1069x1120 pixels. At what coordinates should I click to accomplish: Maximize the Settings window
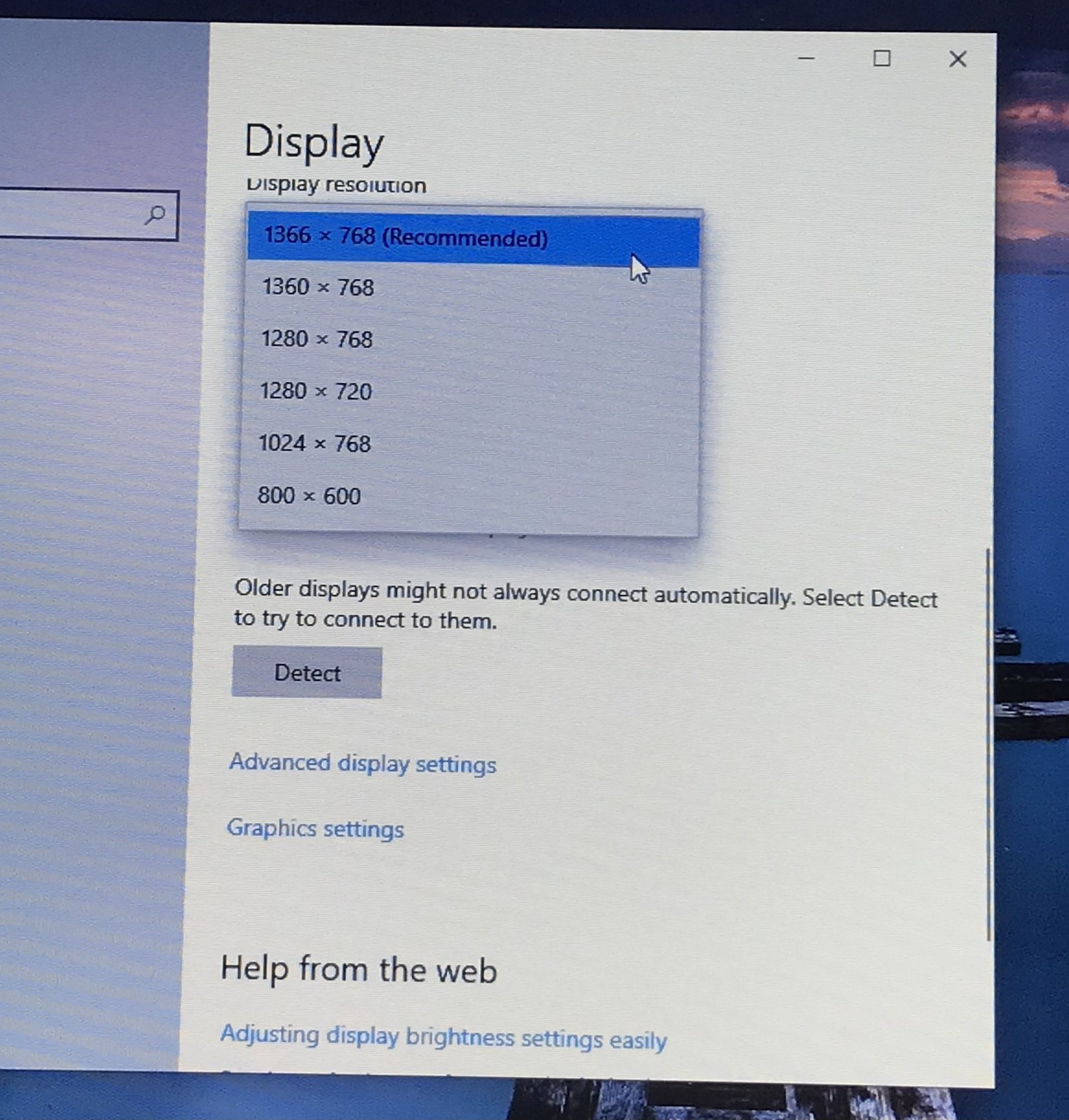click(x=882, y=58)
